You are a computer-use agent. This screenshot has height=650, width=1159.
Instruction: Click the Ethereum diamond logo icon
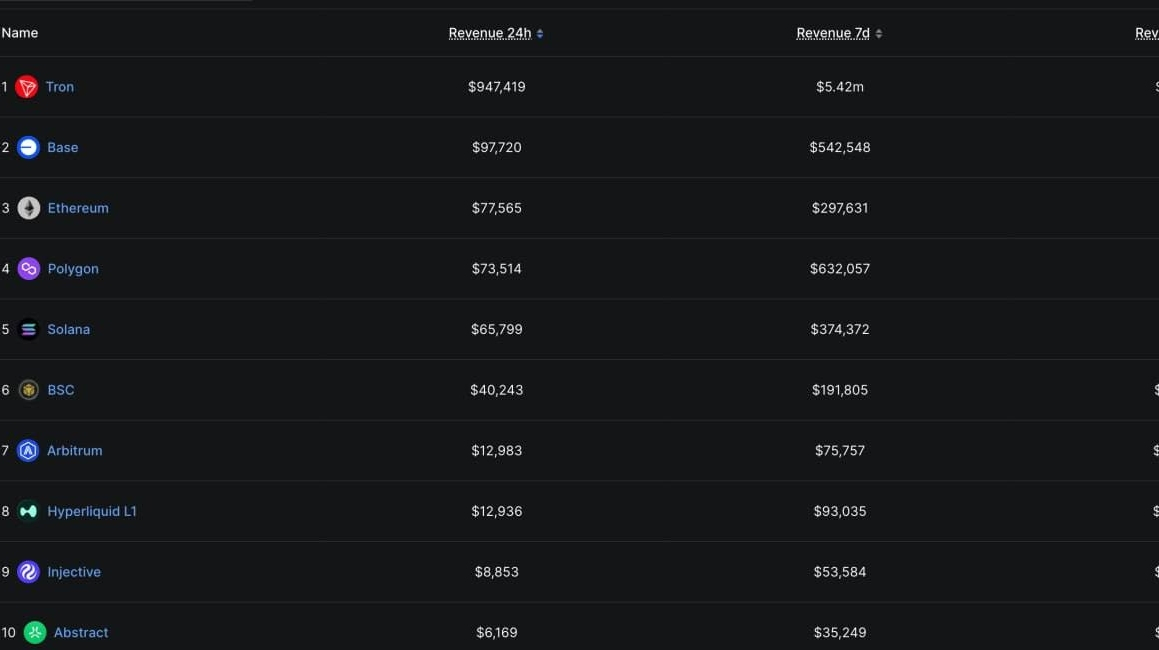29,208
